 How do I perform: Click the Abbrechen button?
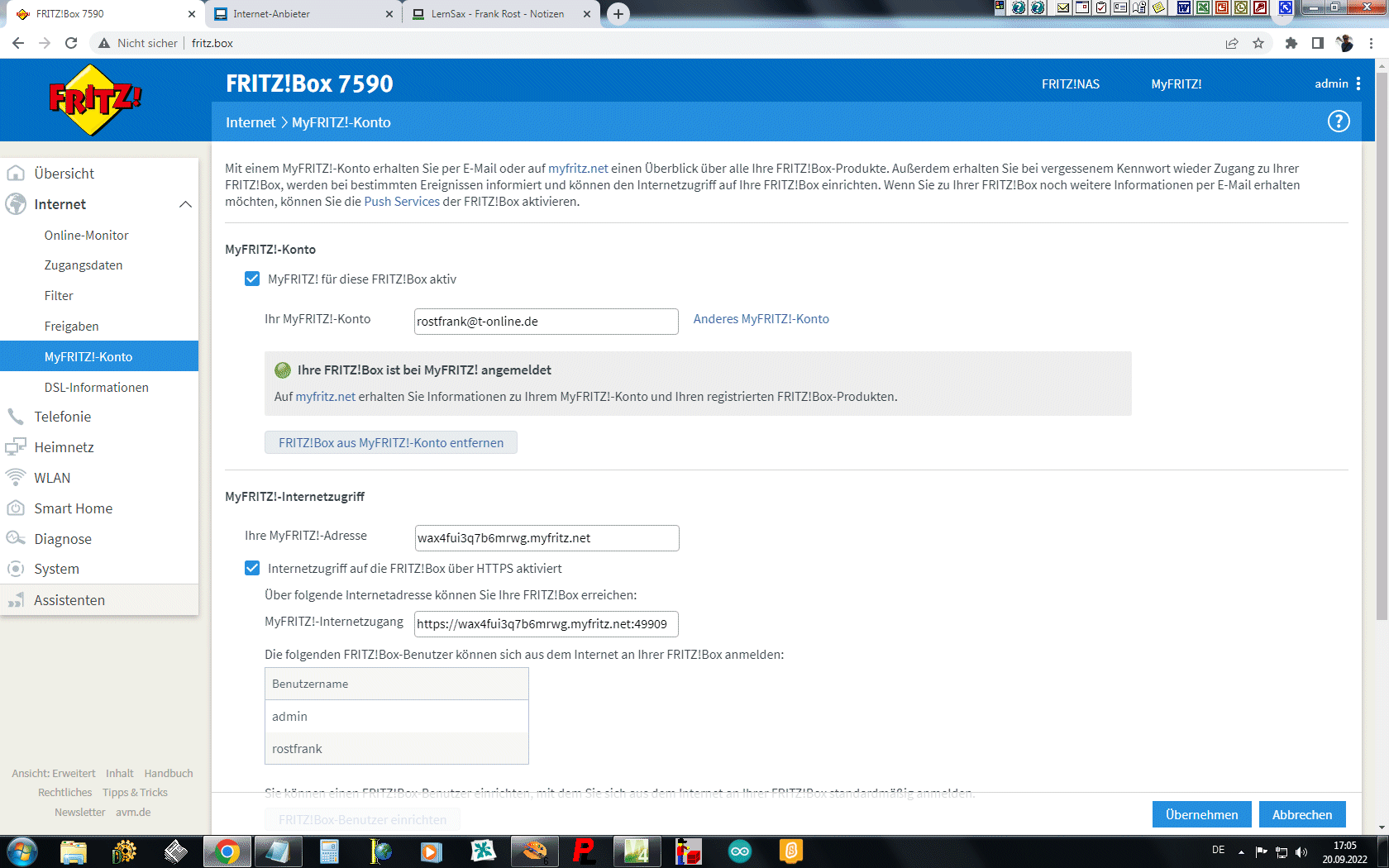click(1302, 814)
